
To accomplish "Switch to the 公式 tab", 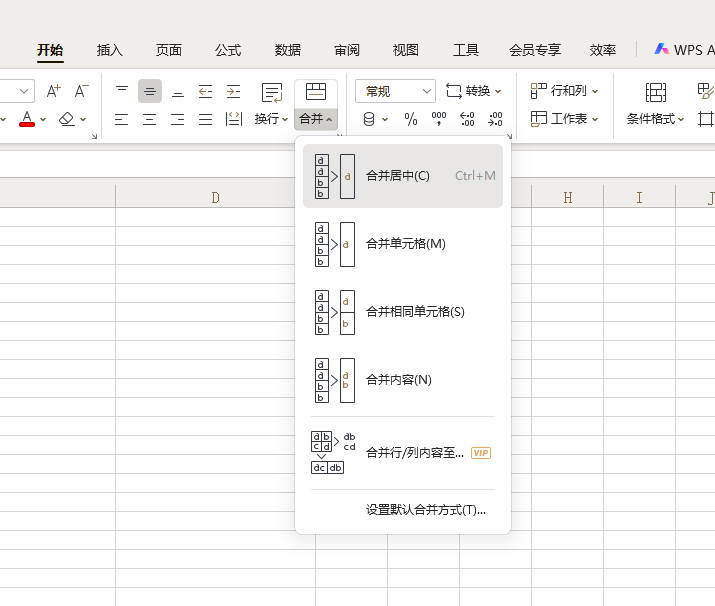I will click(228, 50).
